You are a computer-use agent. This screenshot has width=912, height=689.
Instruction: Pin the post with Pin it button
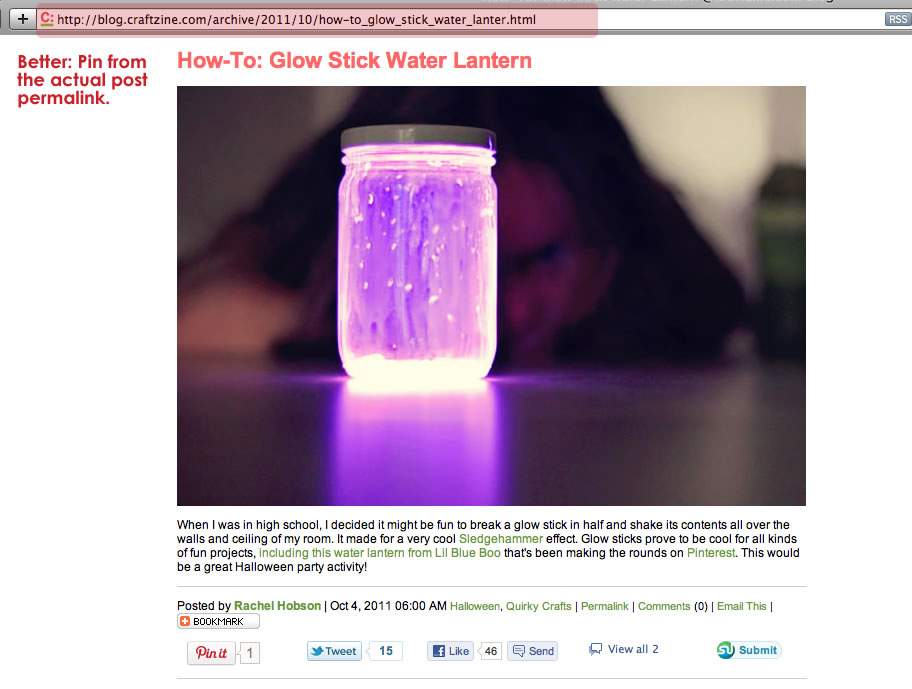(x=211, y=652)
